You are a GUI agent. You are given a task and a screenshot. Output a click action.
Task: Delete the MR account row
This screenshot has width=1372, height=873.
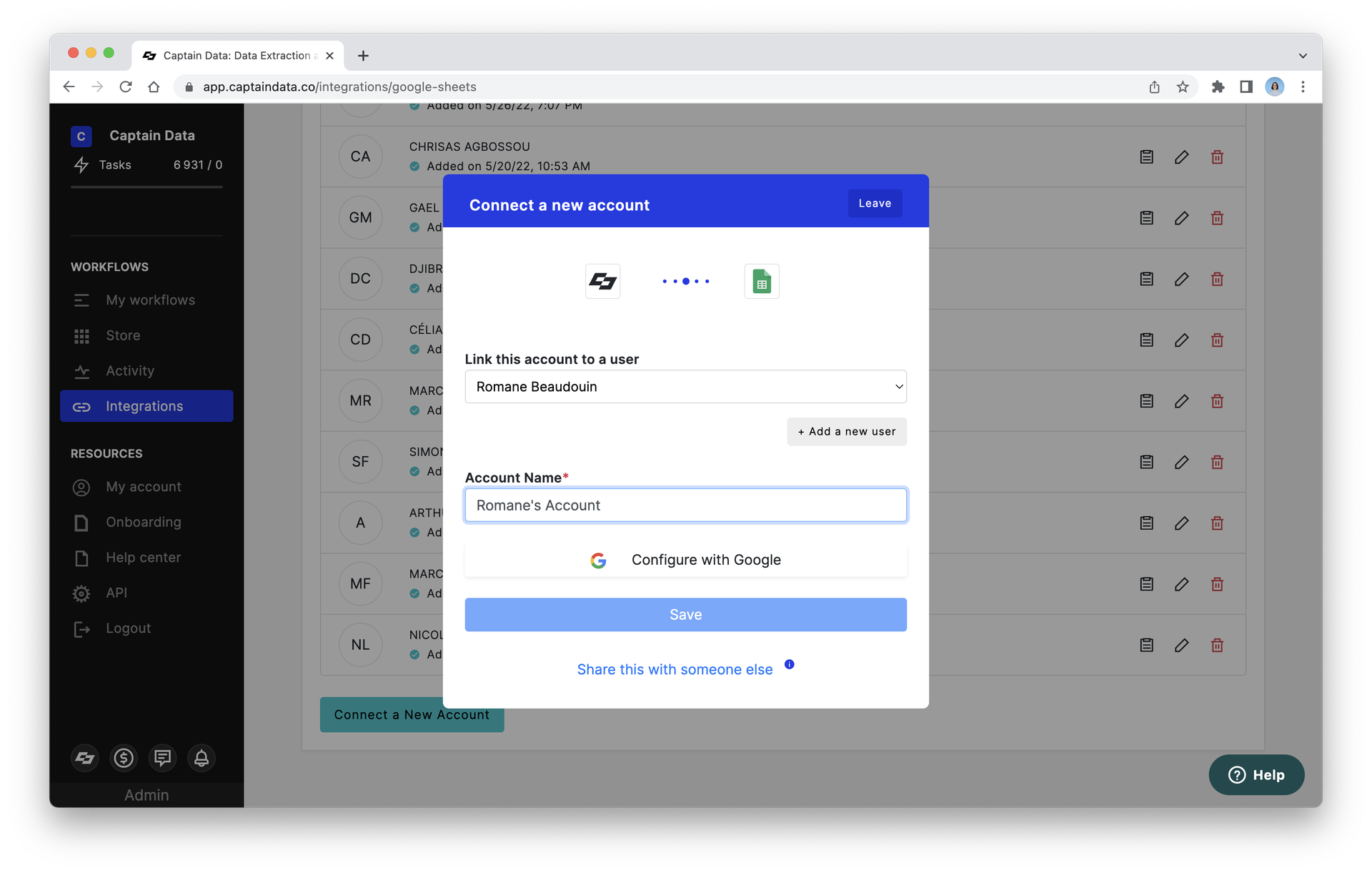pyautogui.click(x=1218, y=401)
